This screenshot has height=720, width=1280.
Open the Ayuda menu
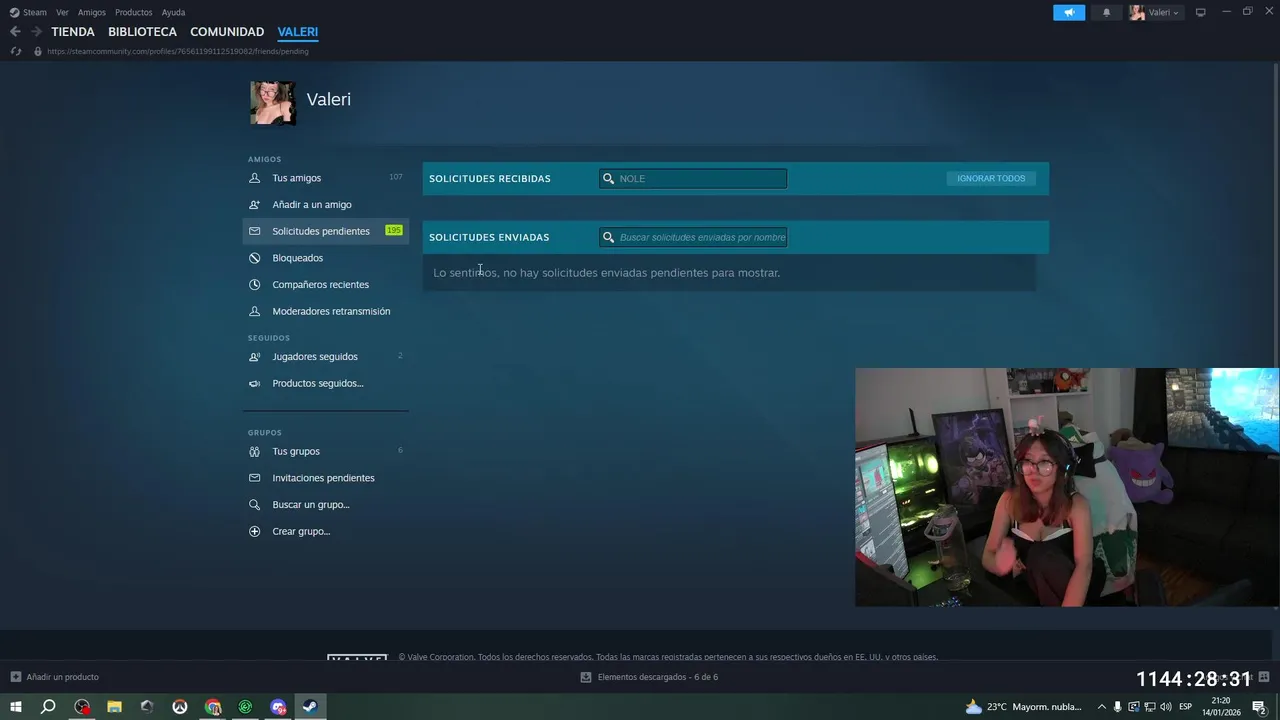(x=173, y=12)
